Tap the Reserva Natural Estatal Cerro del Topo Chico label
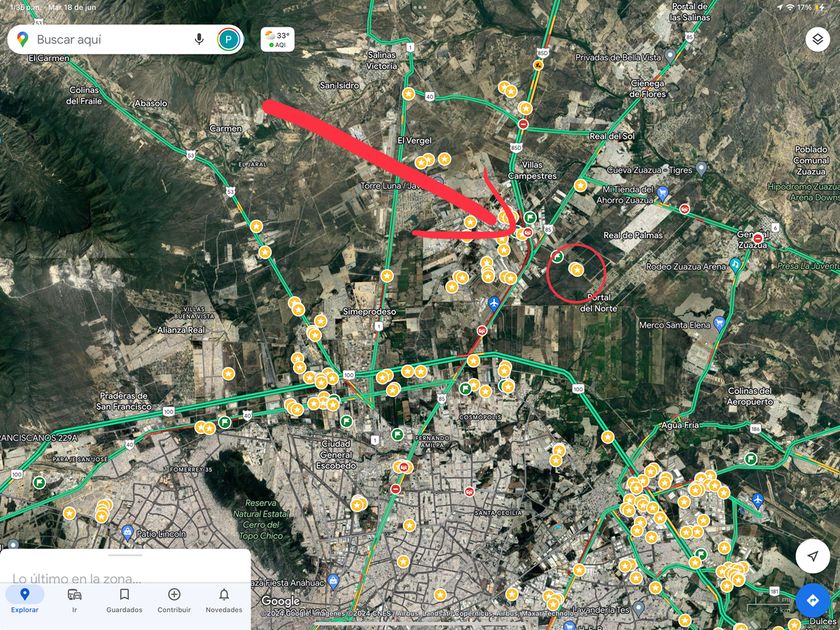 click(x=260, y=519)
